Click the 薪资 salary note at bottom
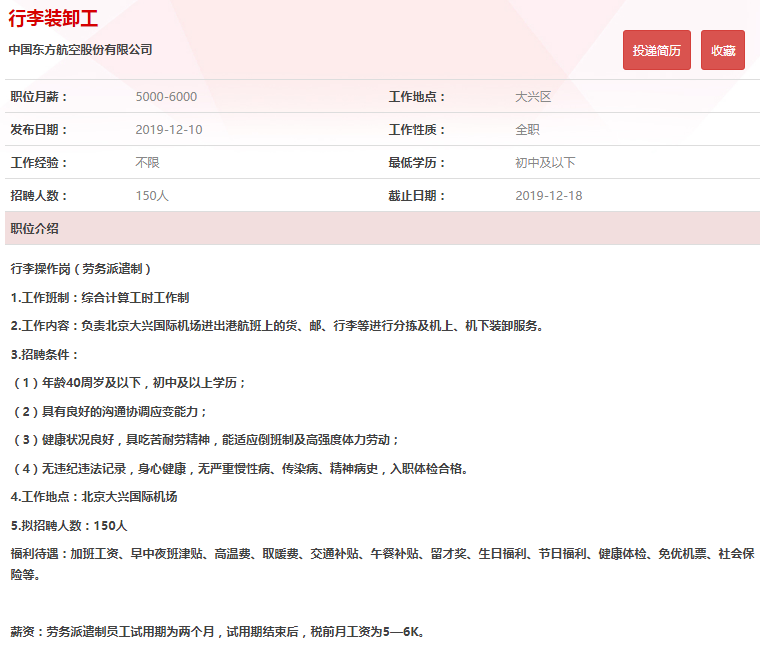760x646 pixels. point(218,631)
